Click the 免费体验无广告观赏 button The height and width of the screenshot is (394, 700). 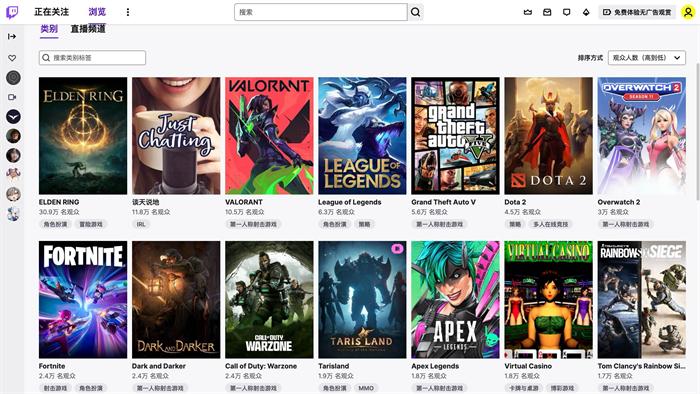pos(637,12)
